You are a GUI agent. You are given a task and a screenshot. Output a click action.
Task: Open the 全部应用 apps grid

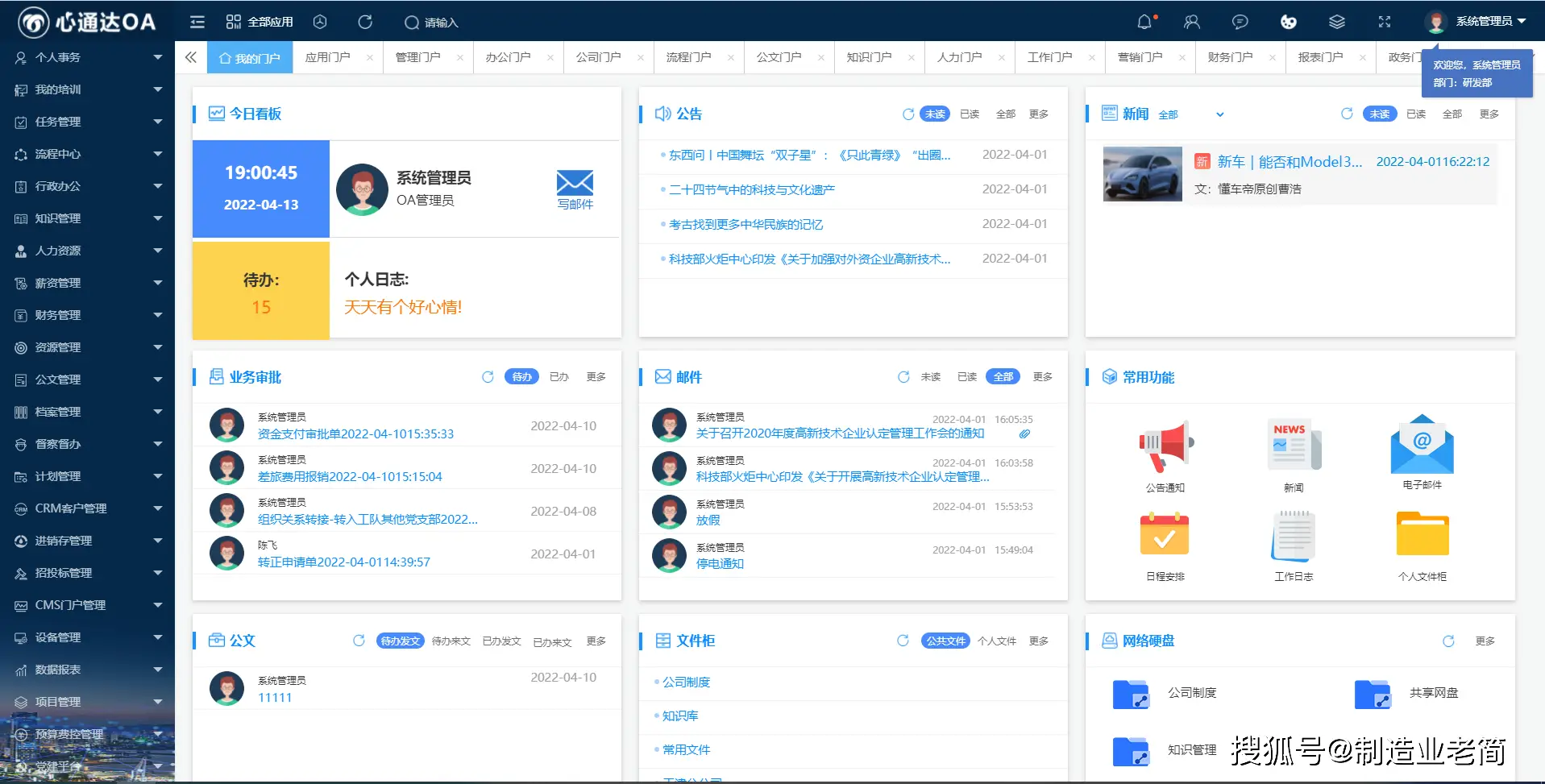[259, 22]
